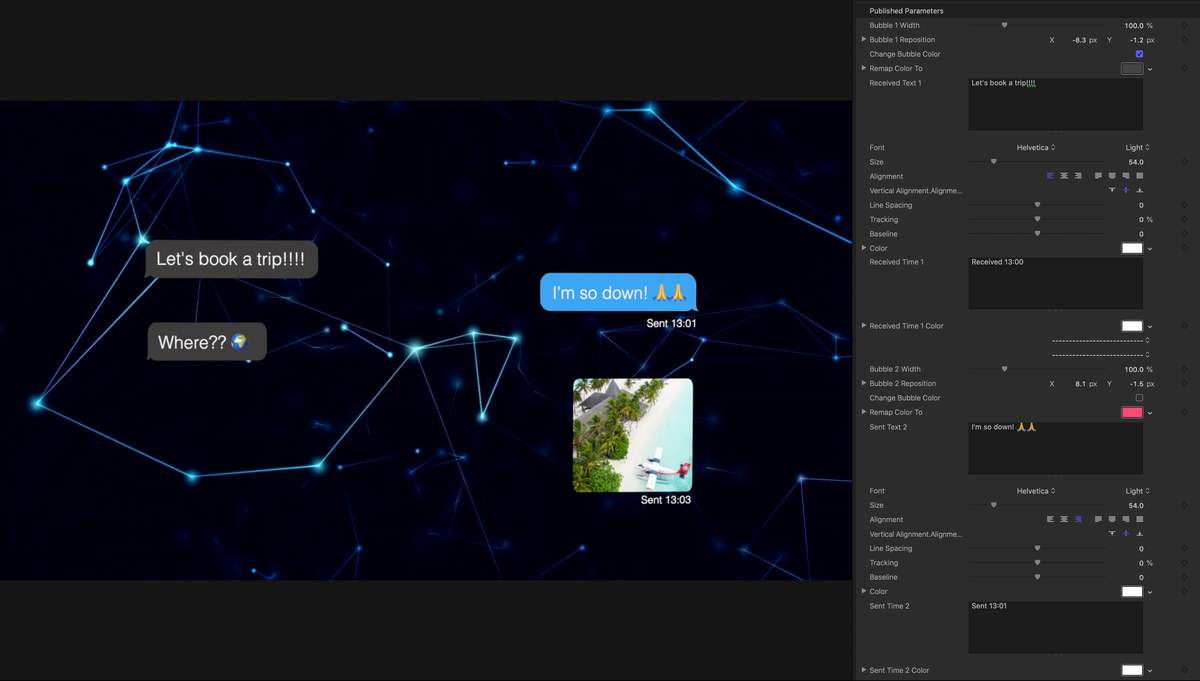
Task: Select left text alignment for Received Text 1
Action: (x=1050, y=175)
